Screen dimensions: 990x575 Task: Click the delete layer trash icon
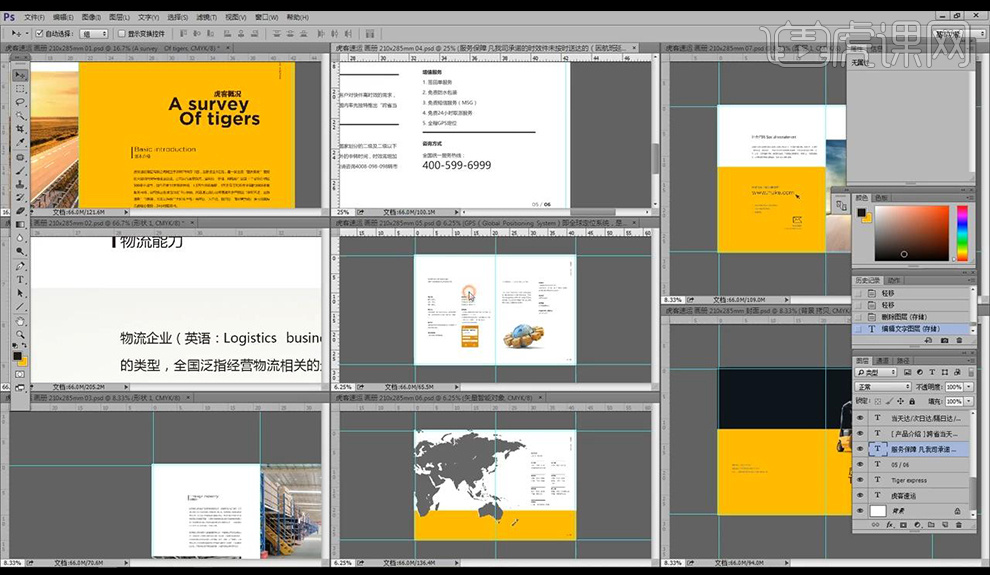coord(959,524)
